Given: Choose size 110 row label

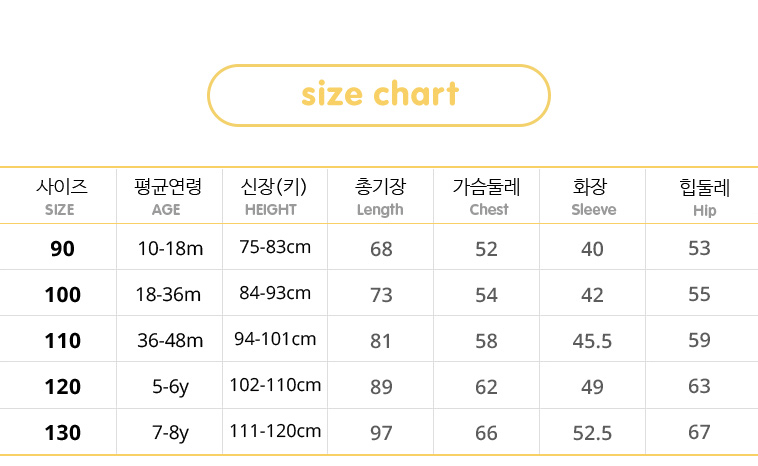Looking at the screenshot, I should [62, 340].
